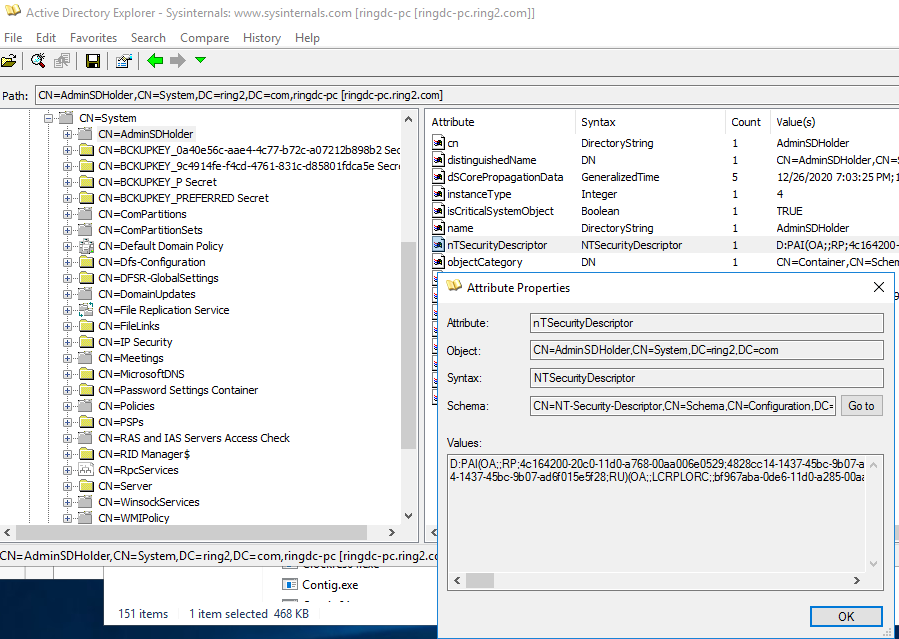
Task: Click the nTSecurityDescriptor attribute icon
Action: pos(438,245)
